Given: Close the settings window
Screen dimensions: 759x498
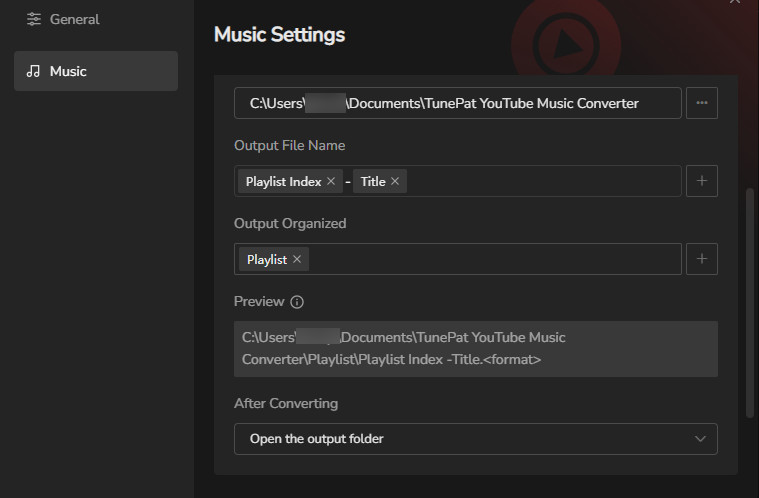Looking at the screenshot, I should pos(735,1).
